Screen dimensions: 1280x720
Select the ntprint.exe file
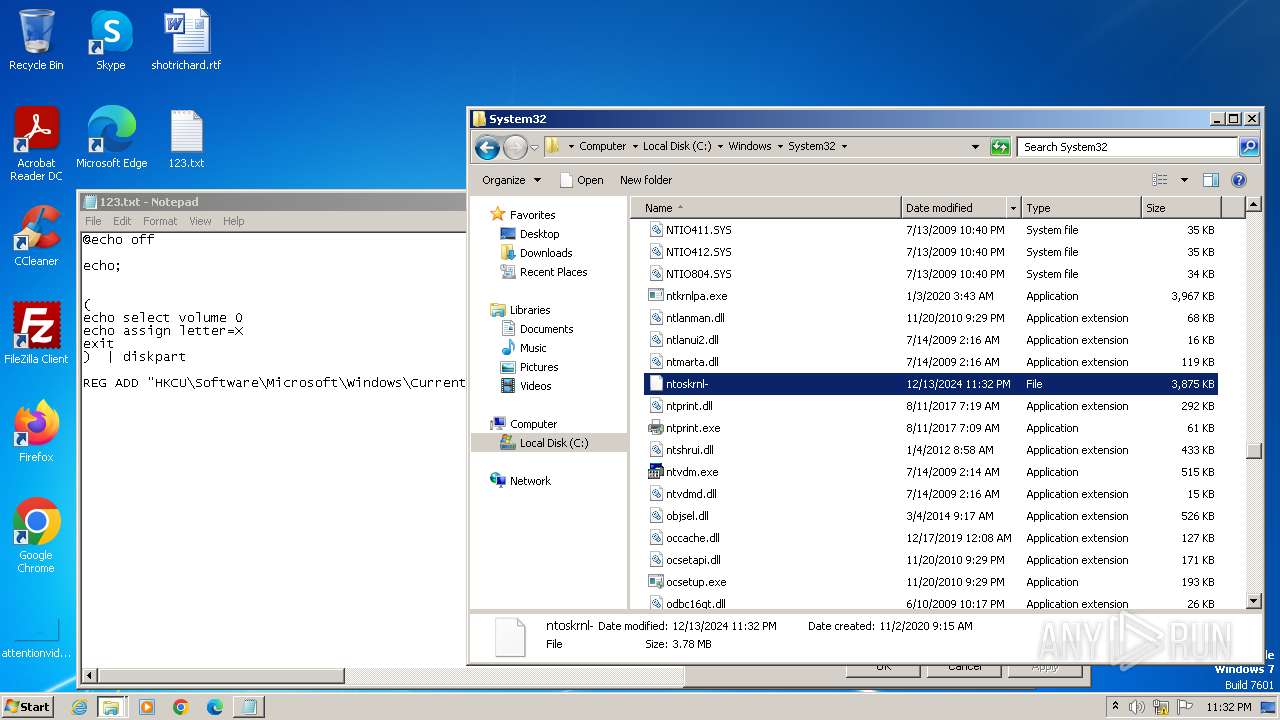tap(693, 428)
